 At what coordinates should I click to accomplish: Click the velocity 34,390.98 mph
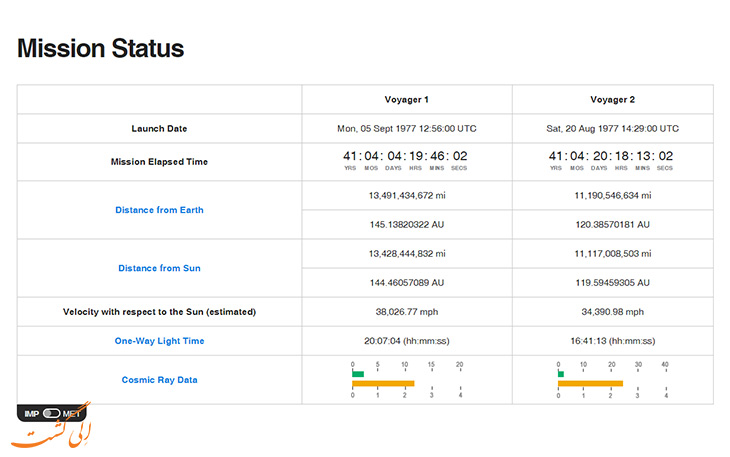tap(613, 312)
